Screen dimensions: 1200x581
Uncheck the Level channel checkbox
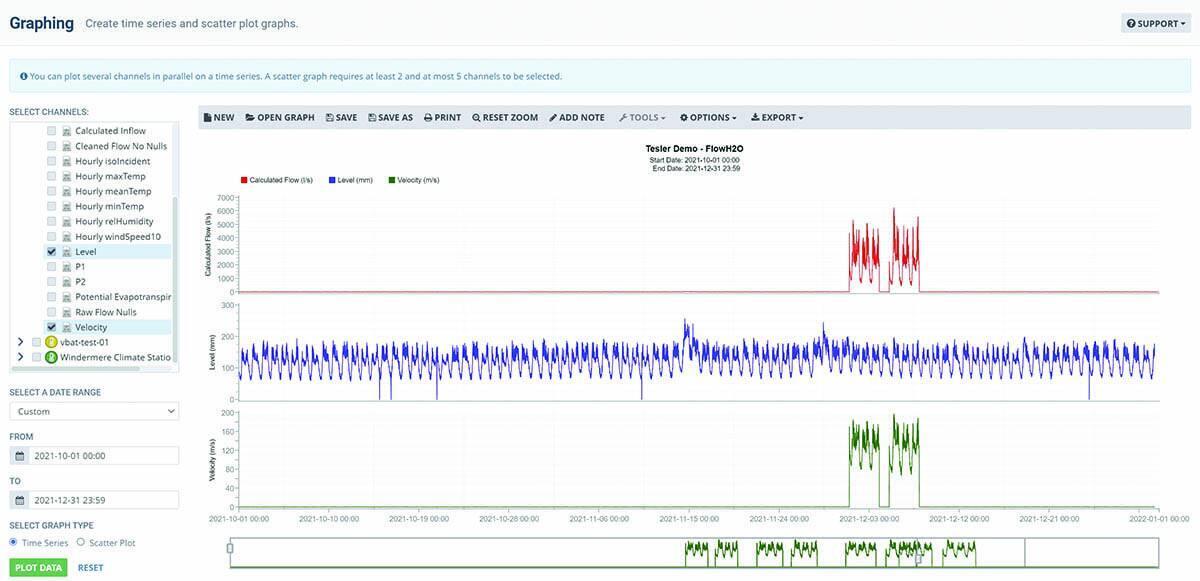pos(52,252)
